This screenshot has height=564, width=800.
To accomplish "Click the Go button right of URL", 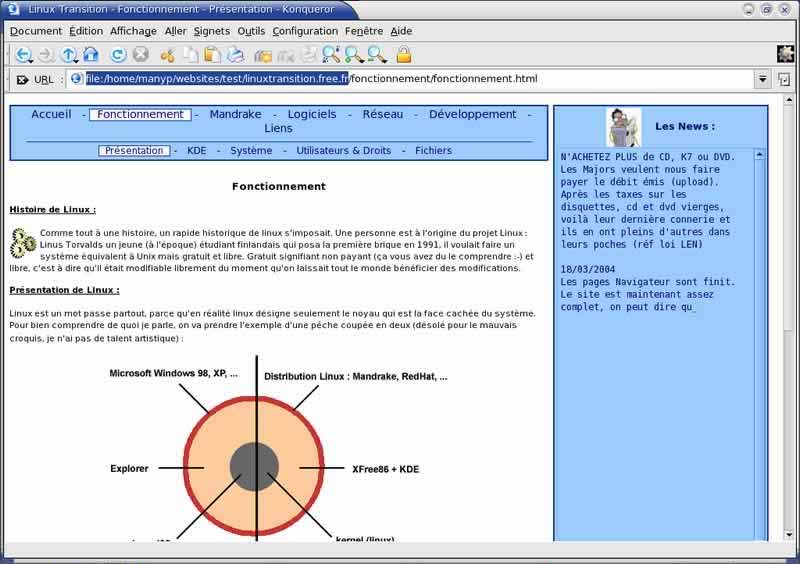I will [x=784, y=79].
